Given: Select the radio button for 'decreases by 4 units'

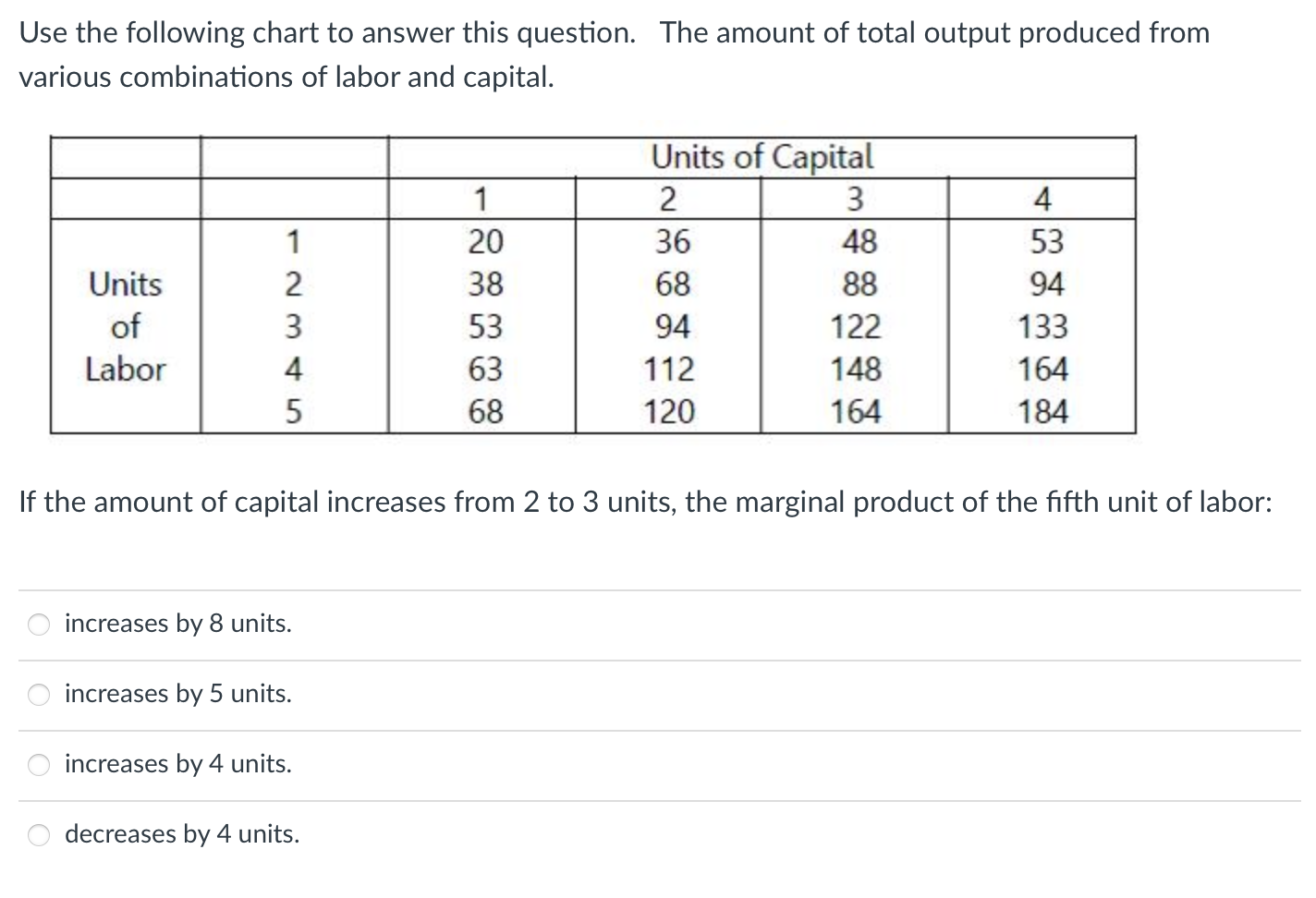Looking at the screenshot, I should (x=38, y=835).
